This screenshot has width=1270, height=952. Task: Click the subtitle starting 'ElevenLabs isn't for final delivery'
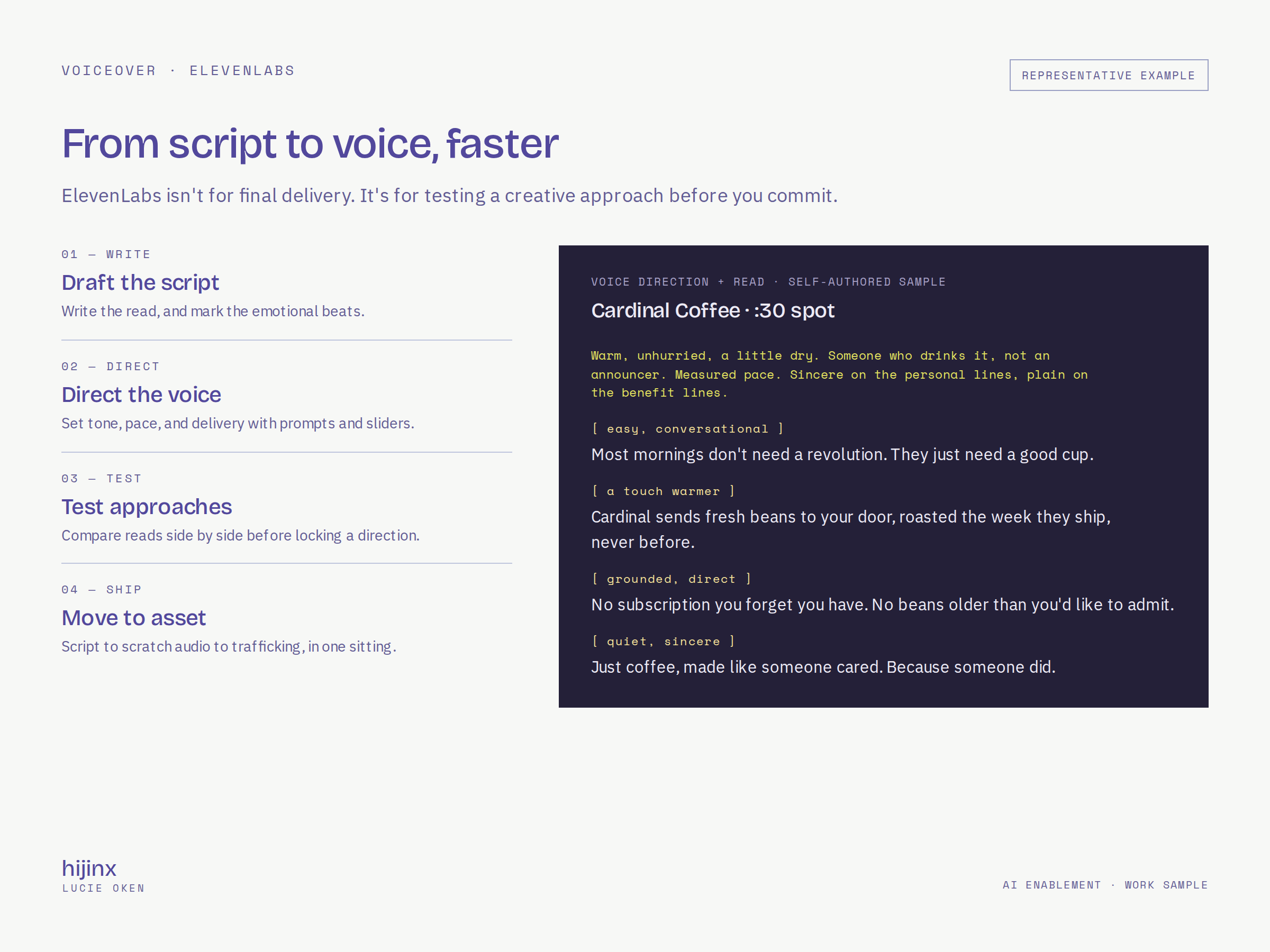click(x=450, y=196)
